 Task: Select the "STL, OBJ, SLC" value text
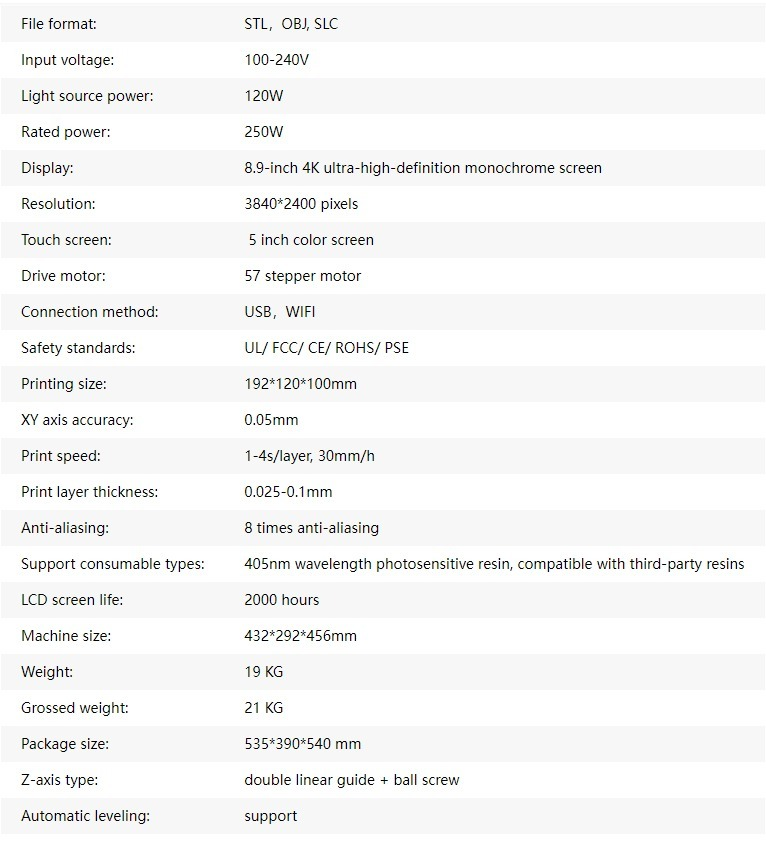pos(291,24)
